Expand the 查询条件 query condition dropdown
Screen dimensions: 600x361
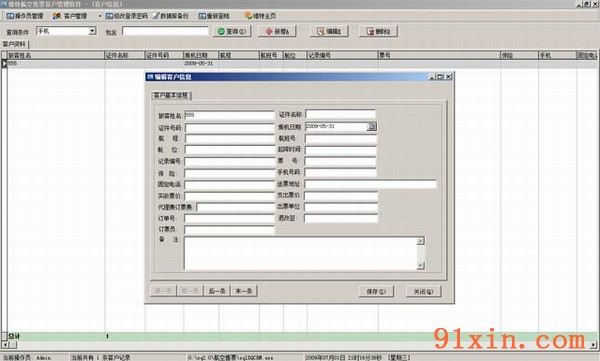[92, 31]
